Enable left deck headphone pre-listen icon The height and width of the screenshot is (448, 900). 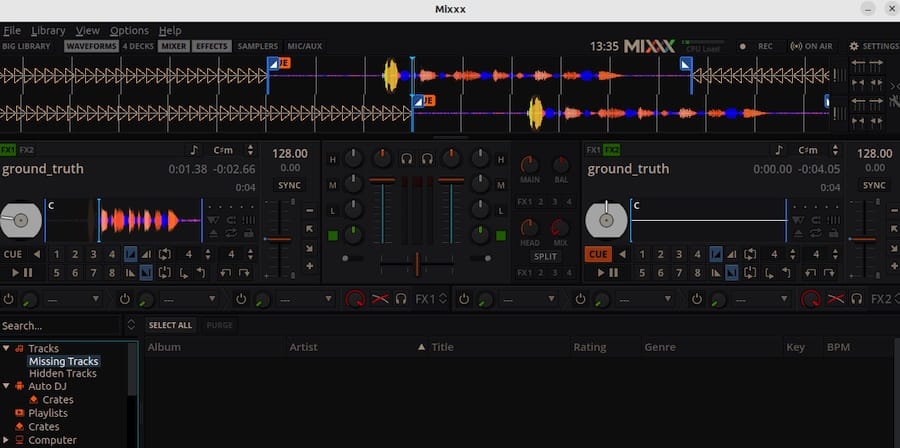click(x=407, y=158)
